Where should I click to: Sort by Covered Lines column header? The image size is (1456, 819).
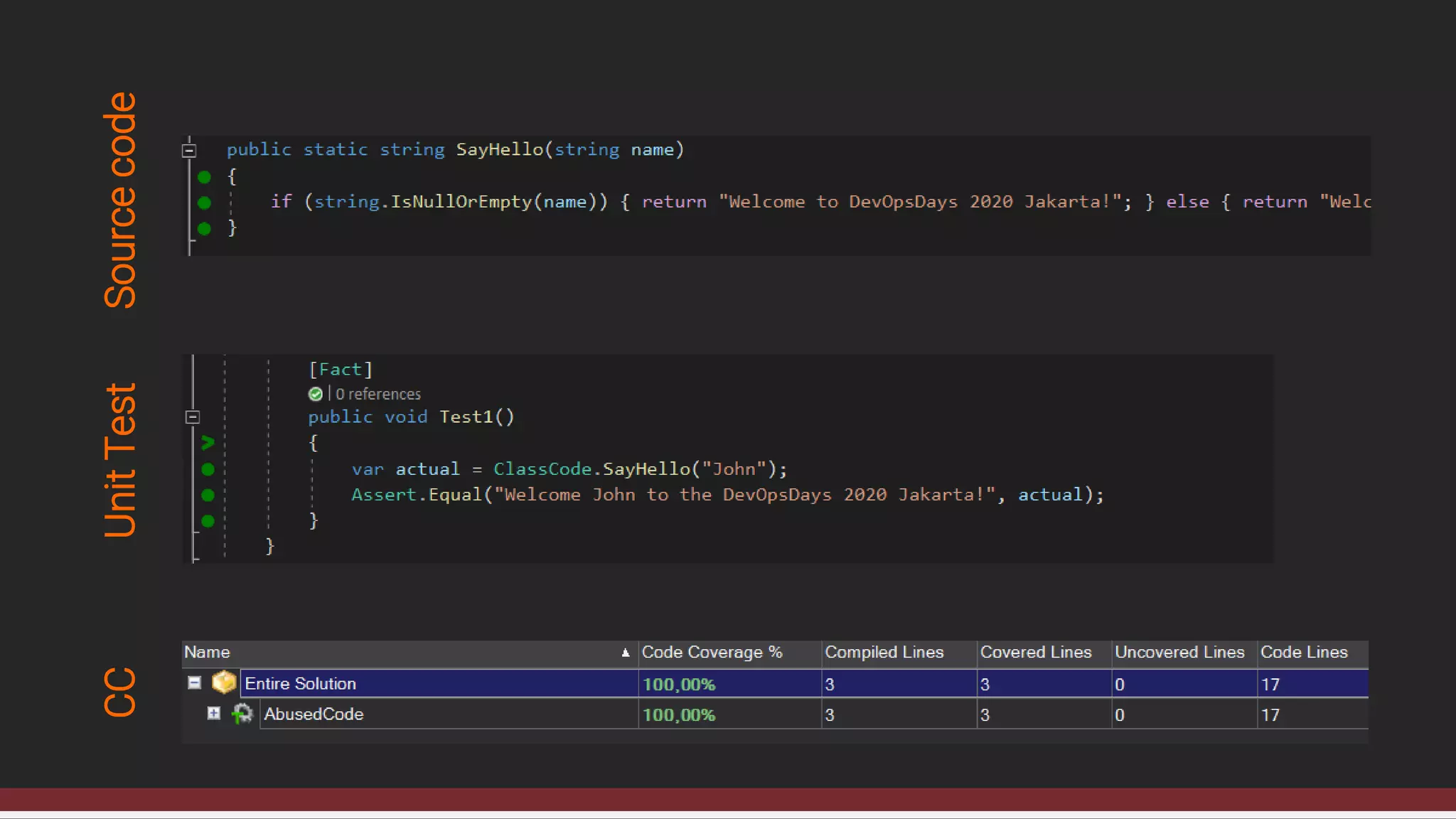1044,653
